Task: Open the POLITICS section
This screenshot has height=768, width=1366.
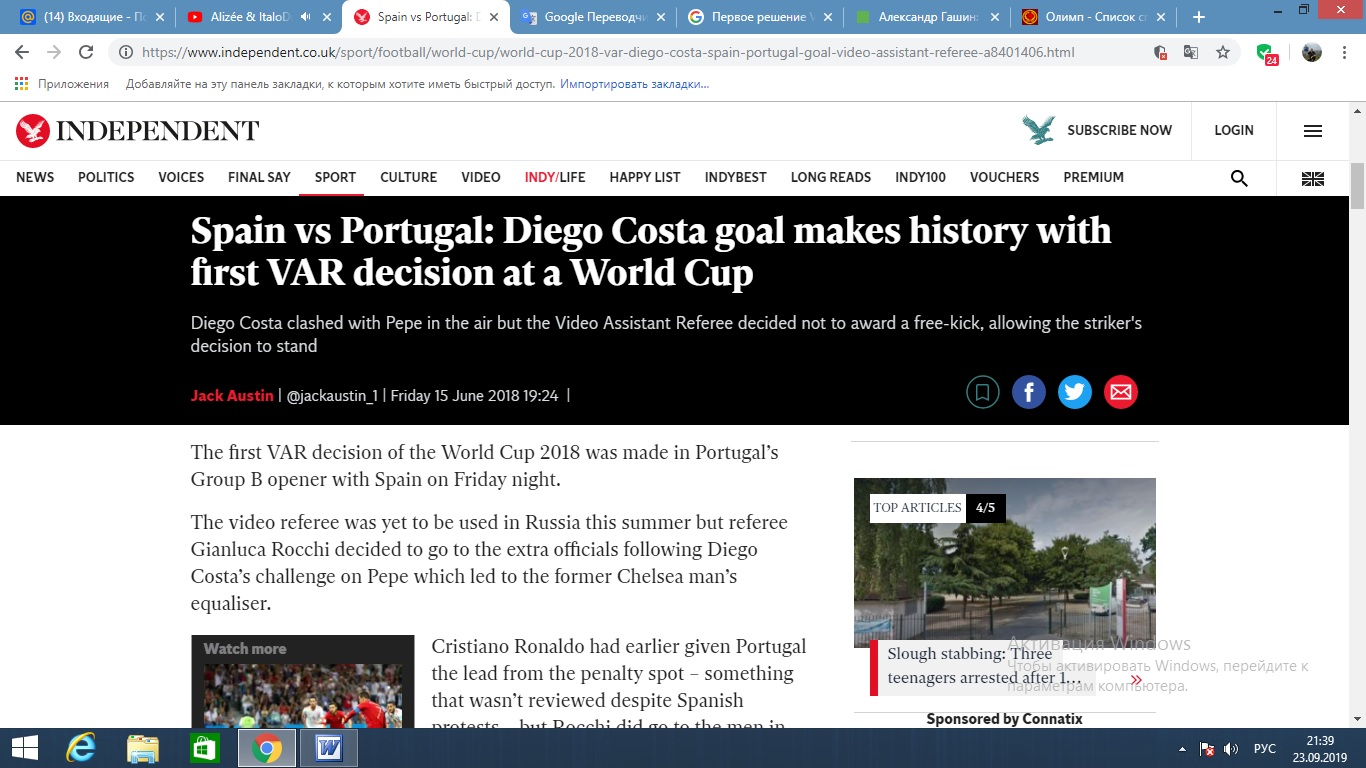Action: (106, 177)
